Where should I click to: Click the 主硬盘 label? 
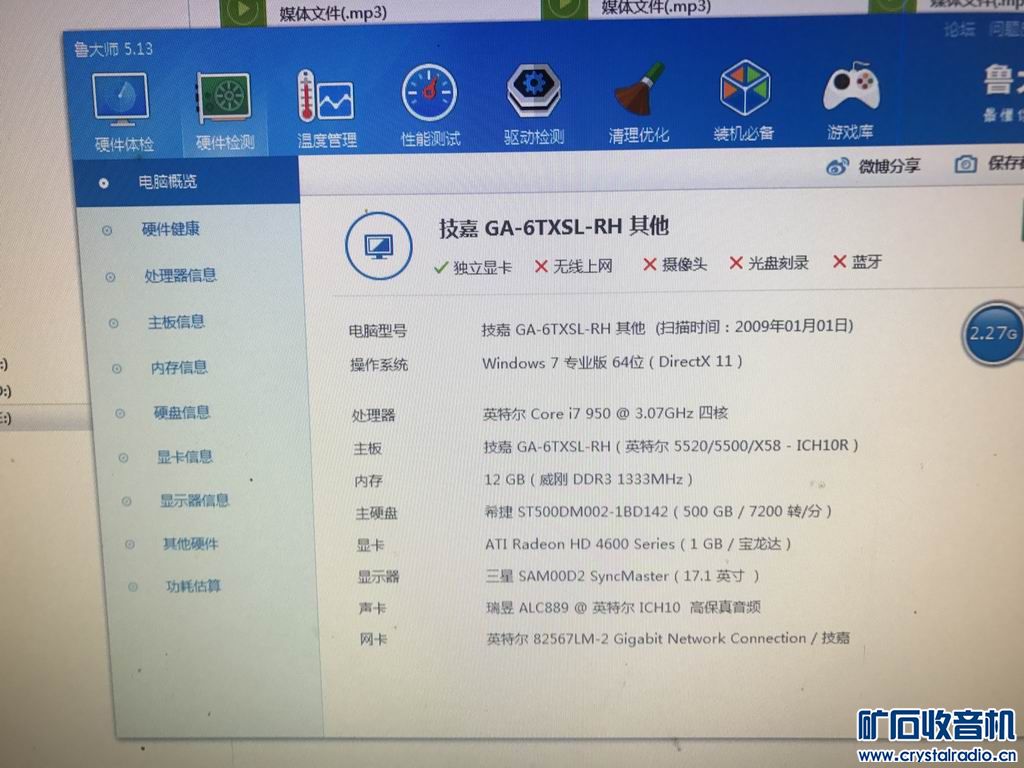[376, 514]
